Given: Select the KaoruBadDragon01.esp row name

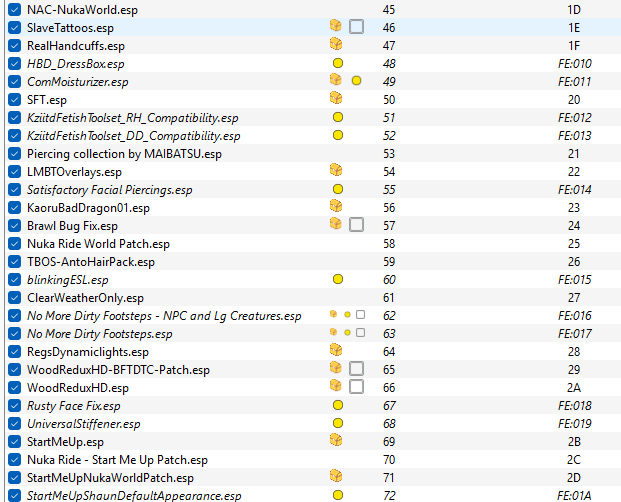Looking at the screenshot, I should [88, 208].
